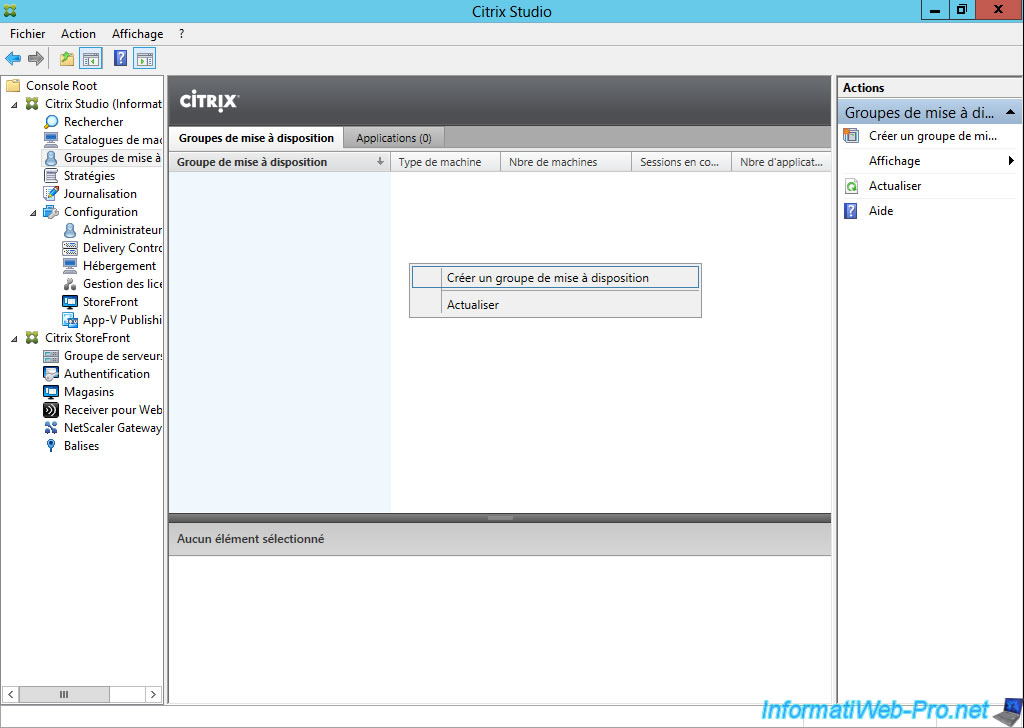Open the Fichier menu
The image size is (1024, 728).
point(27,34)
